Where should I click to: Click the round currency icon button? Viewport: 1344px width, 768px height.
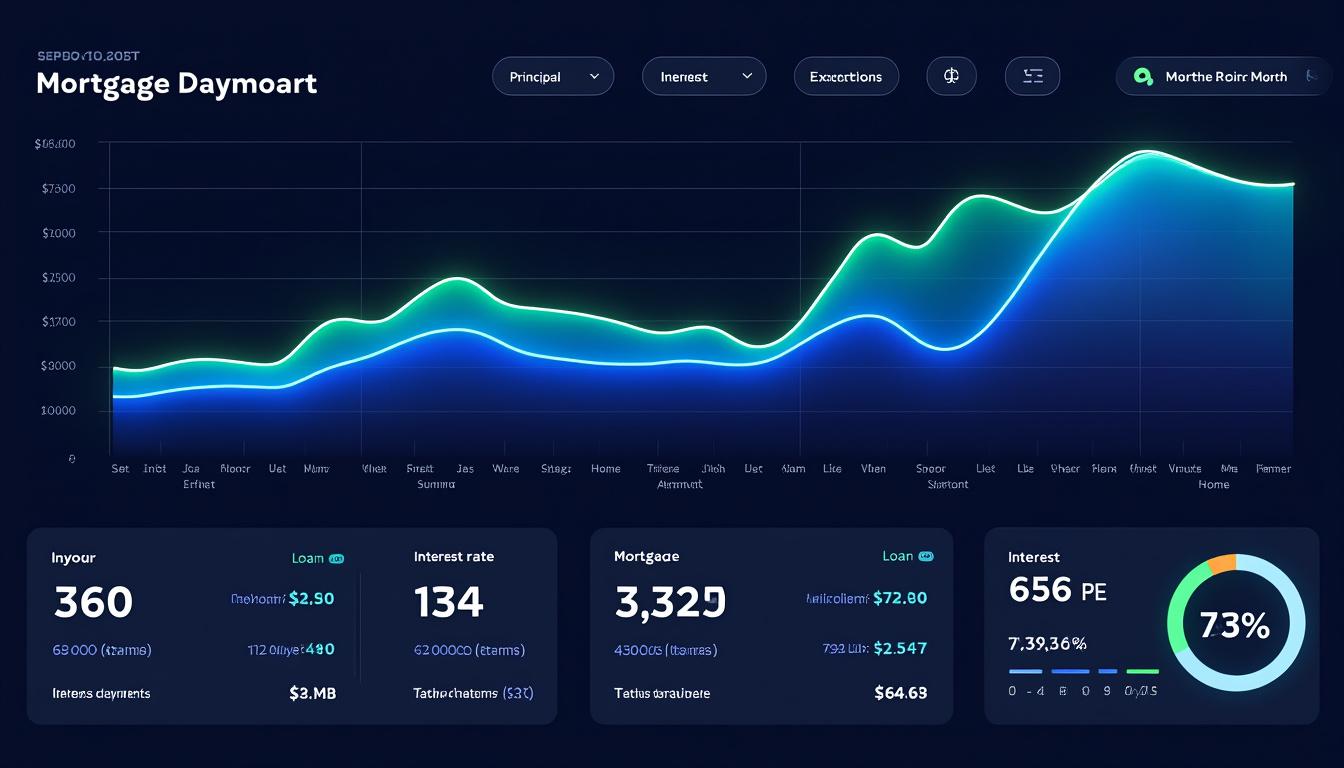click(951, 76)
